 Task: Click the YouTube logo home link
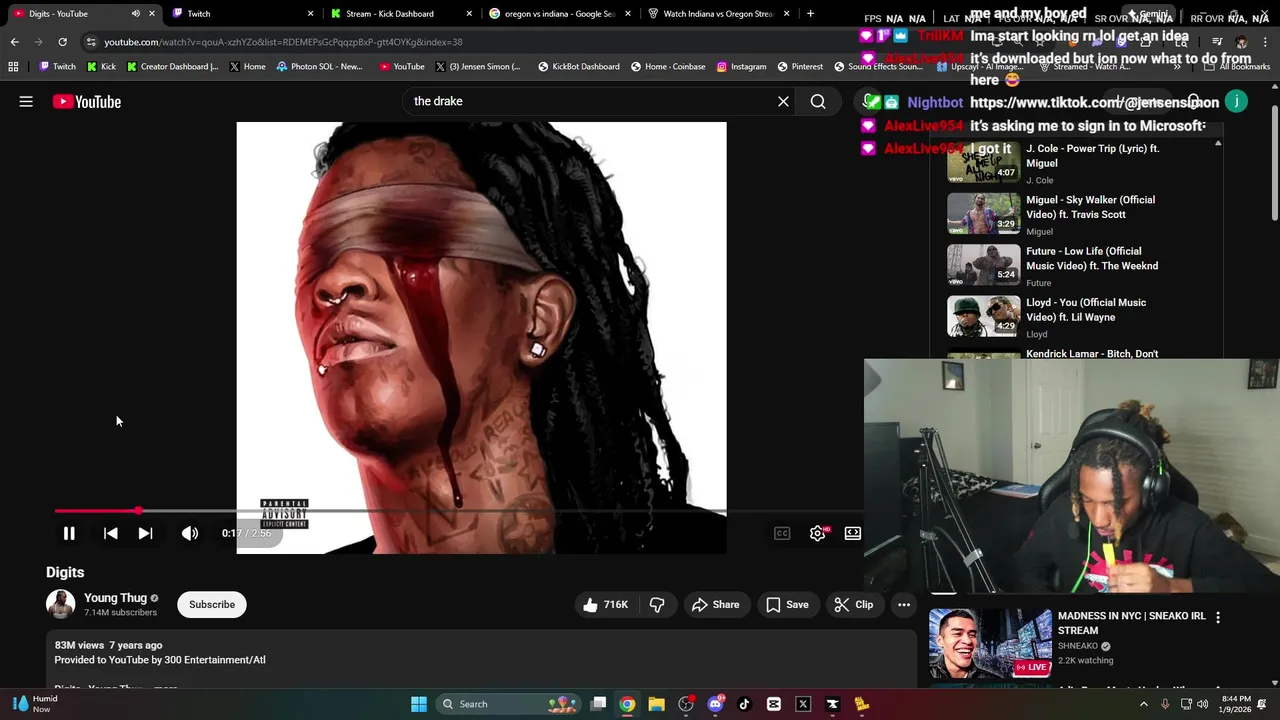tap(87, 101)
